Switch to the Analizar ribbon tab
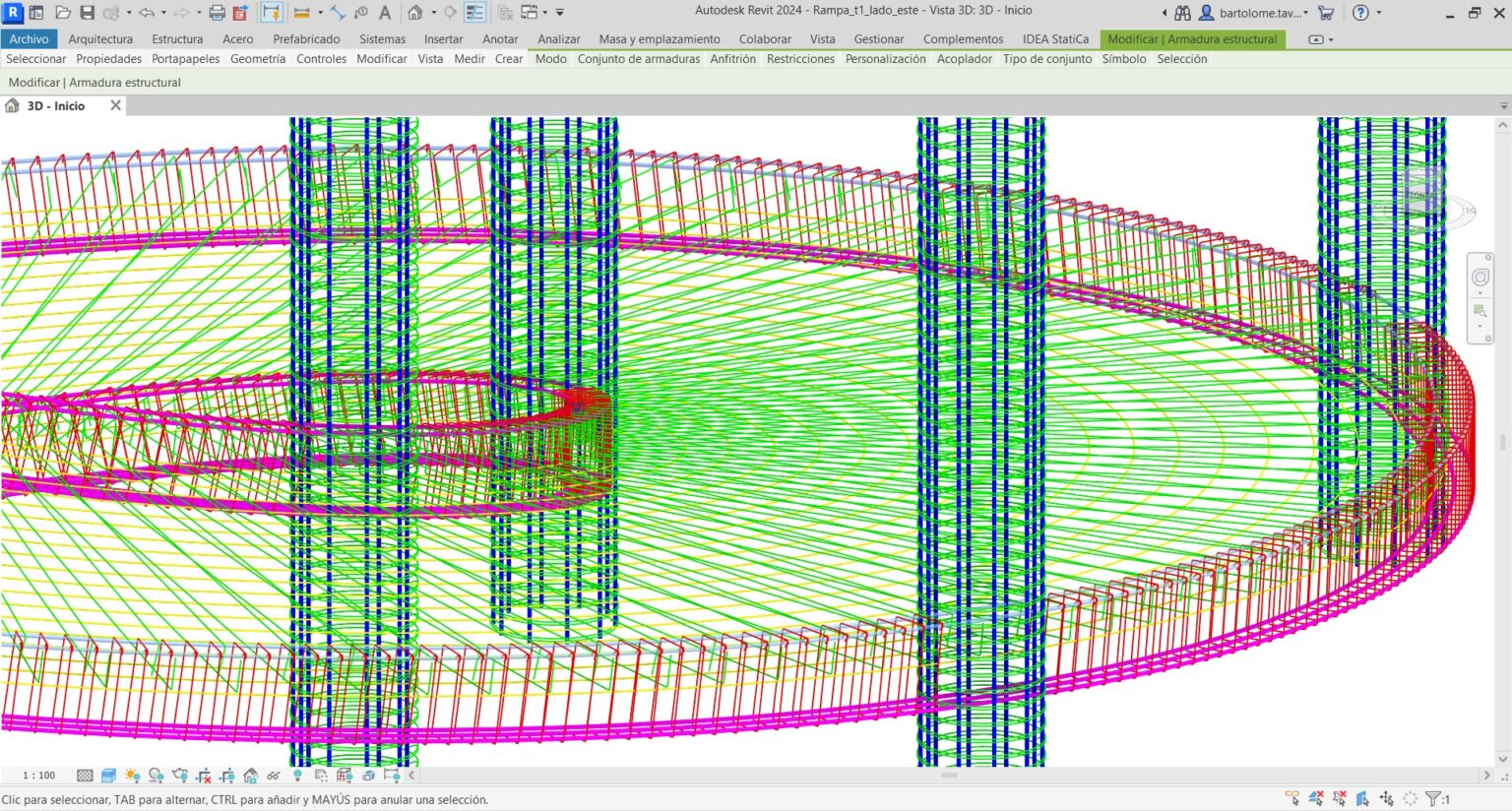The width and height of the screenshot is (1512, 811). [558, 39]
